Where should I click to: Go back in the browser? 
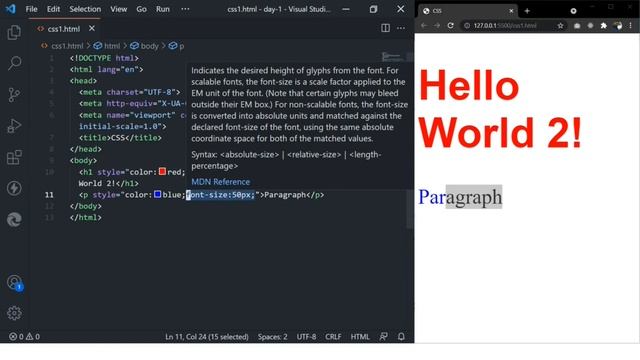(424, 25)
